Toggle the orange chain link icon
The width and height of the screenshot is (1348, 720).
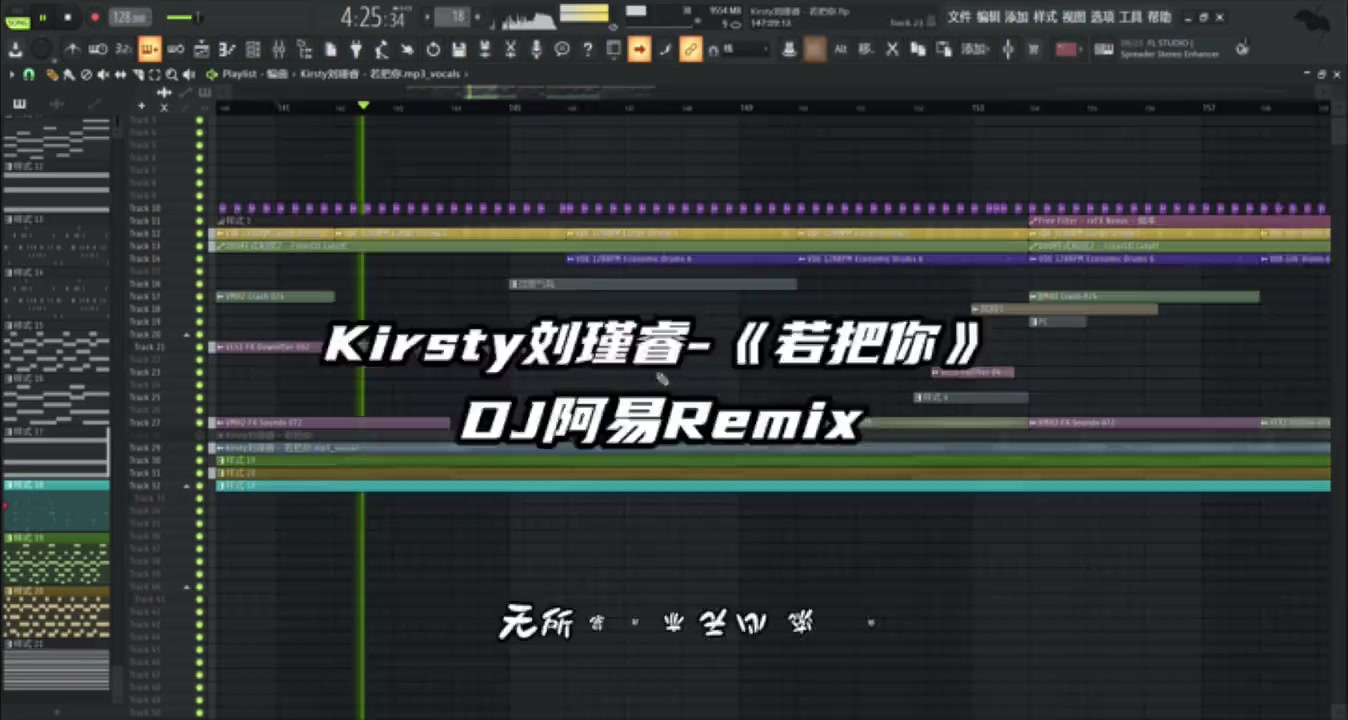[x=690, y=49]
